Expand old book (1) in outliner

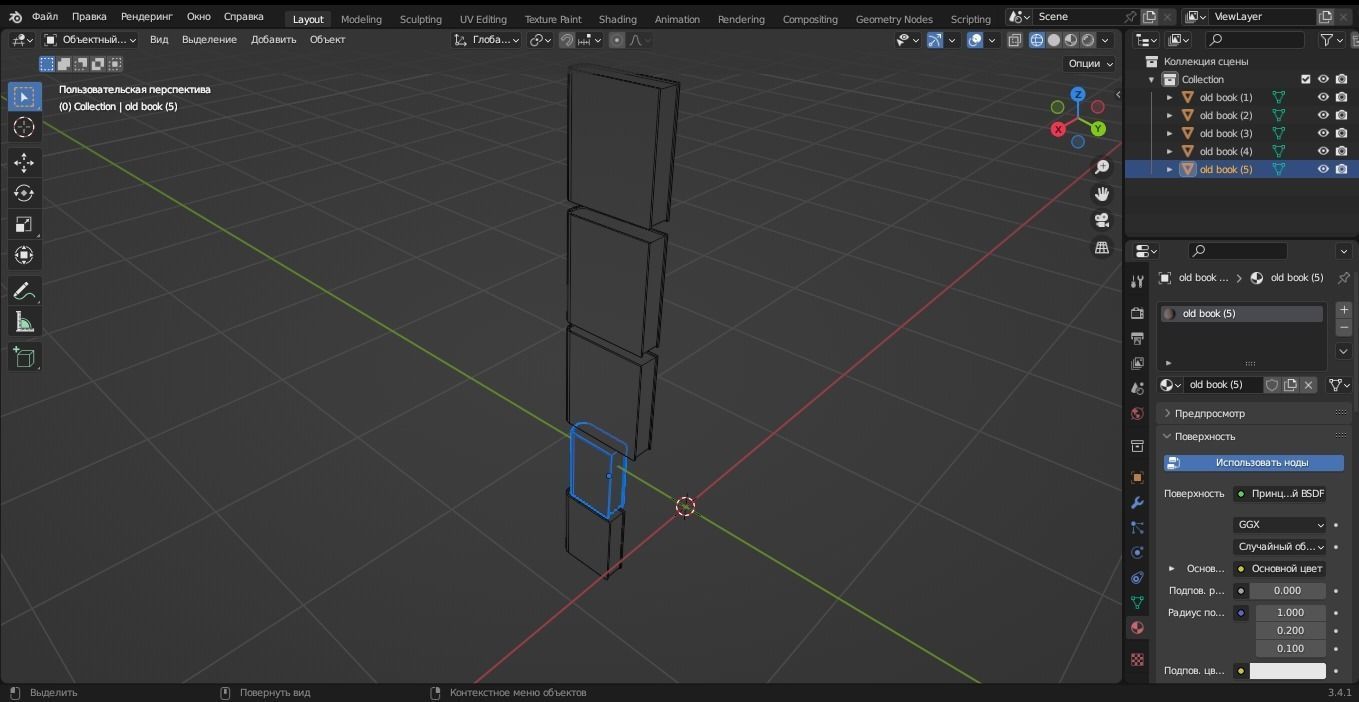[1169, 97]
